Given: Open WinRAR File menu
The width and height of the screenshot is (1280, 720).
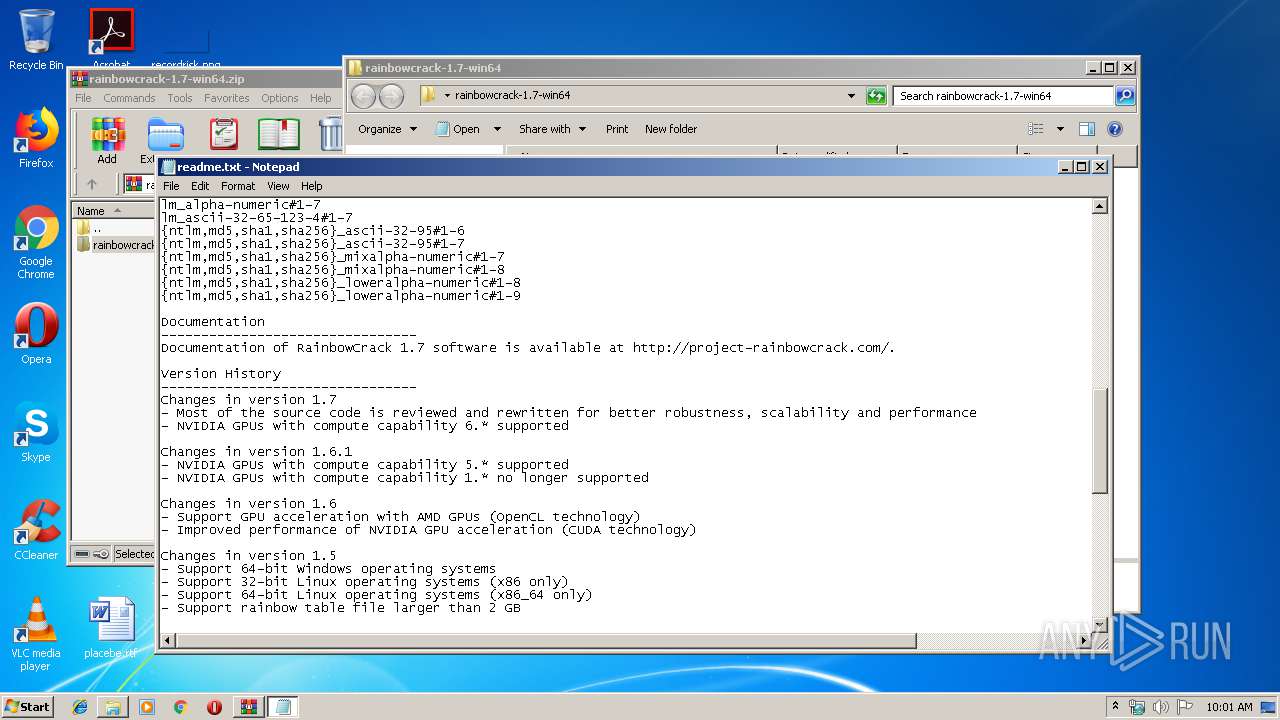Looking at the screenshot, I should point(83,98).
